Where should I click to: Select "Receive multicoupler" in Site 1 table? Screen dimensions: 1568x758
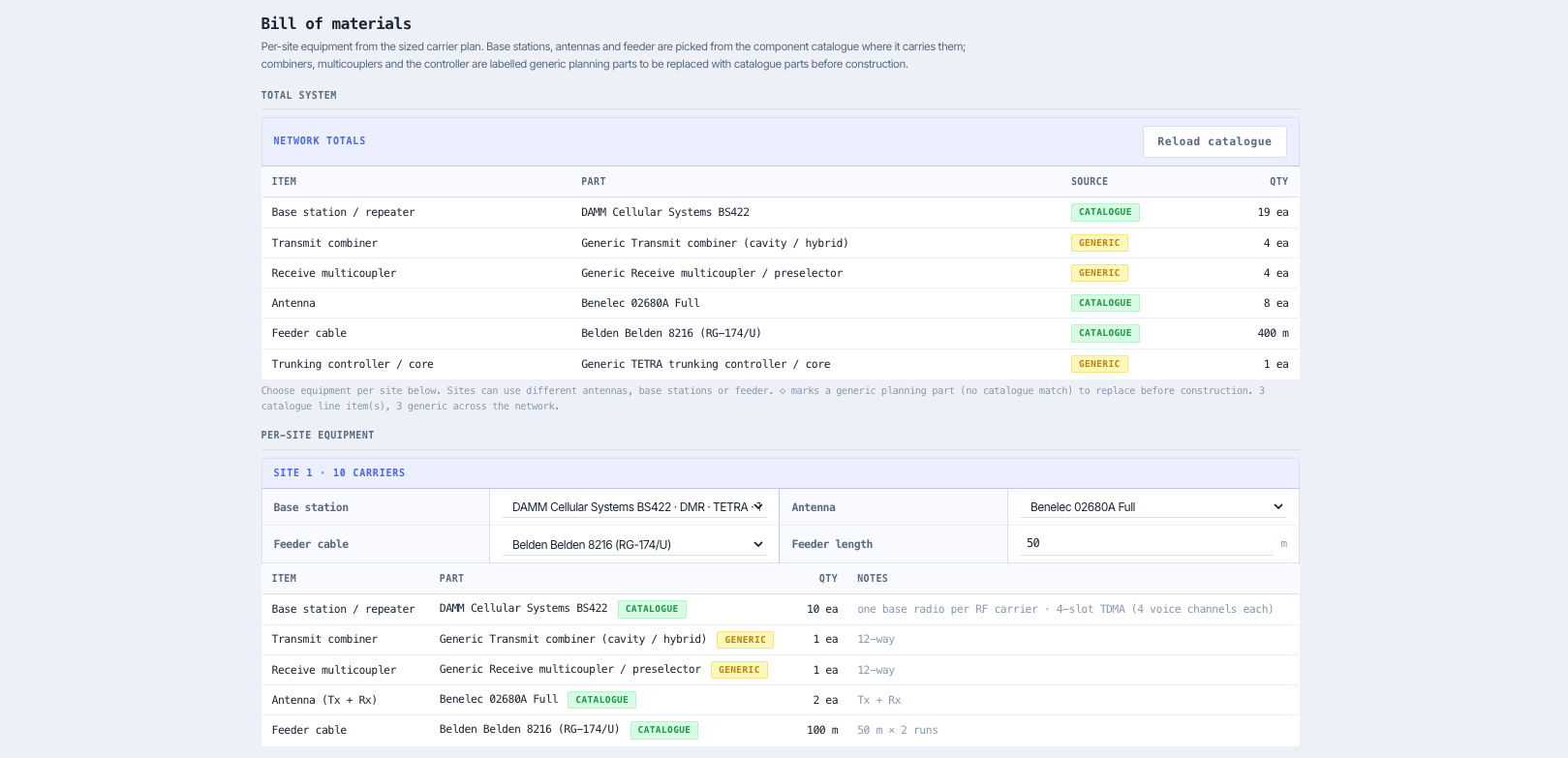[334, 670]
